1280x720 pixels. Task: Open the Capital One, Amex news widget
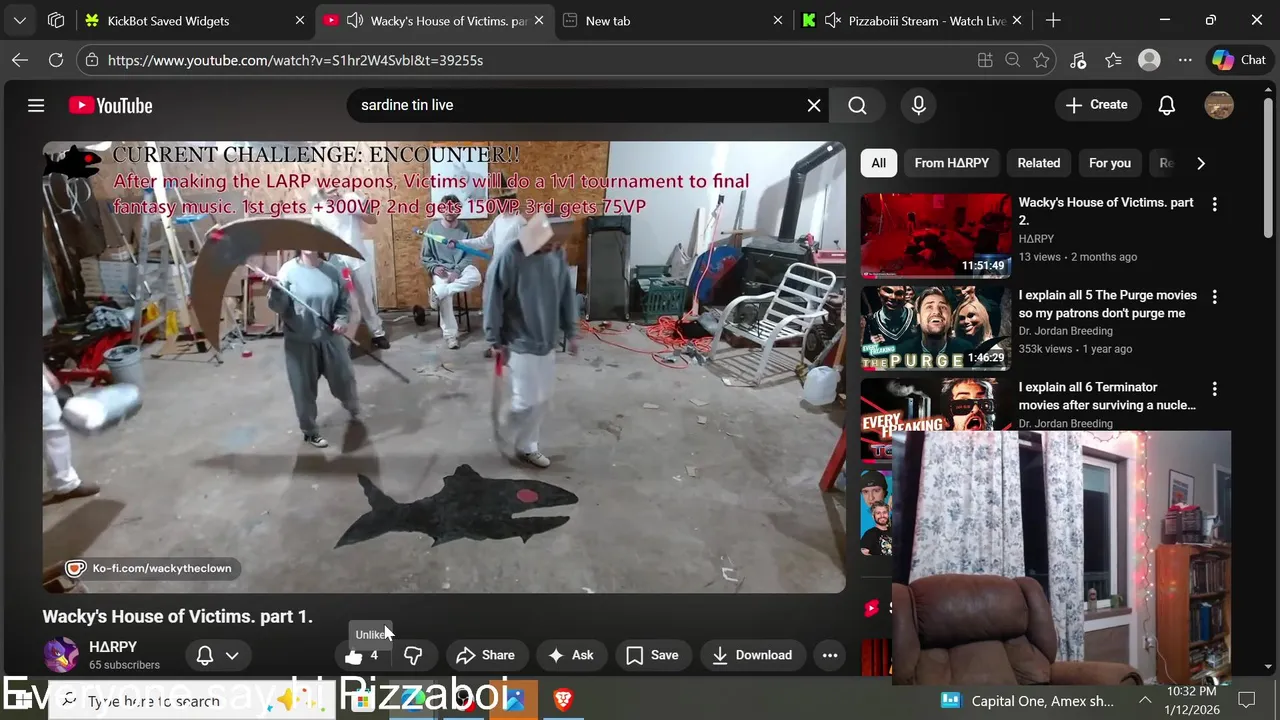click(1027, 700)
